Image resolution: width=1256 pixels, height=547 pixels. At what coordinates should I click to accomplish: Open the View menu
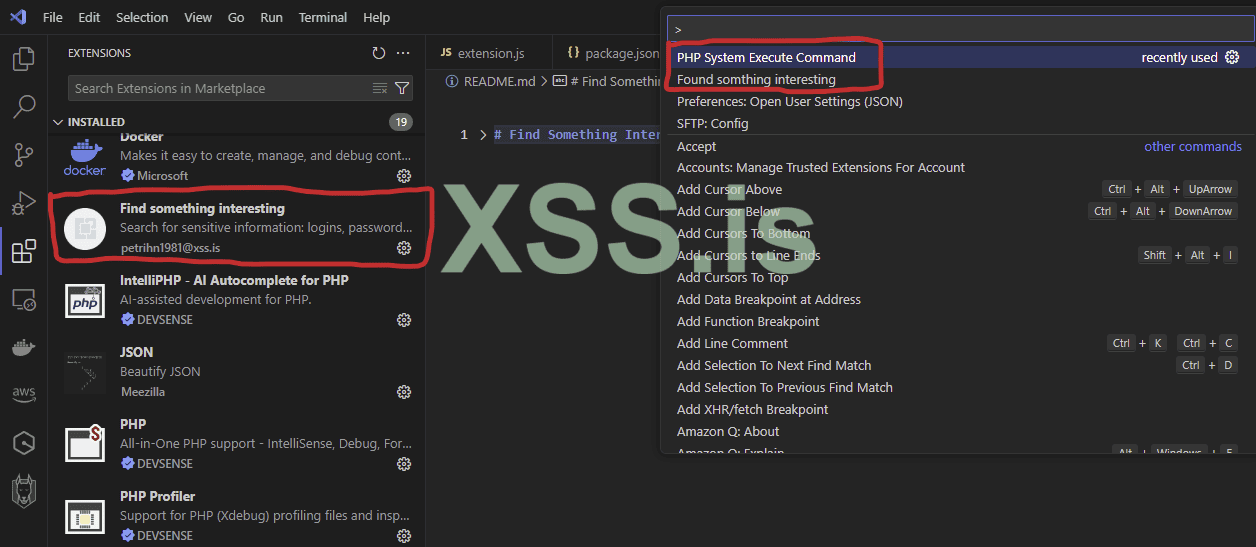click(198, 17)
